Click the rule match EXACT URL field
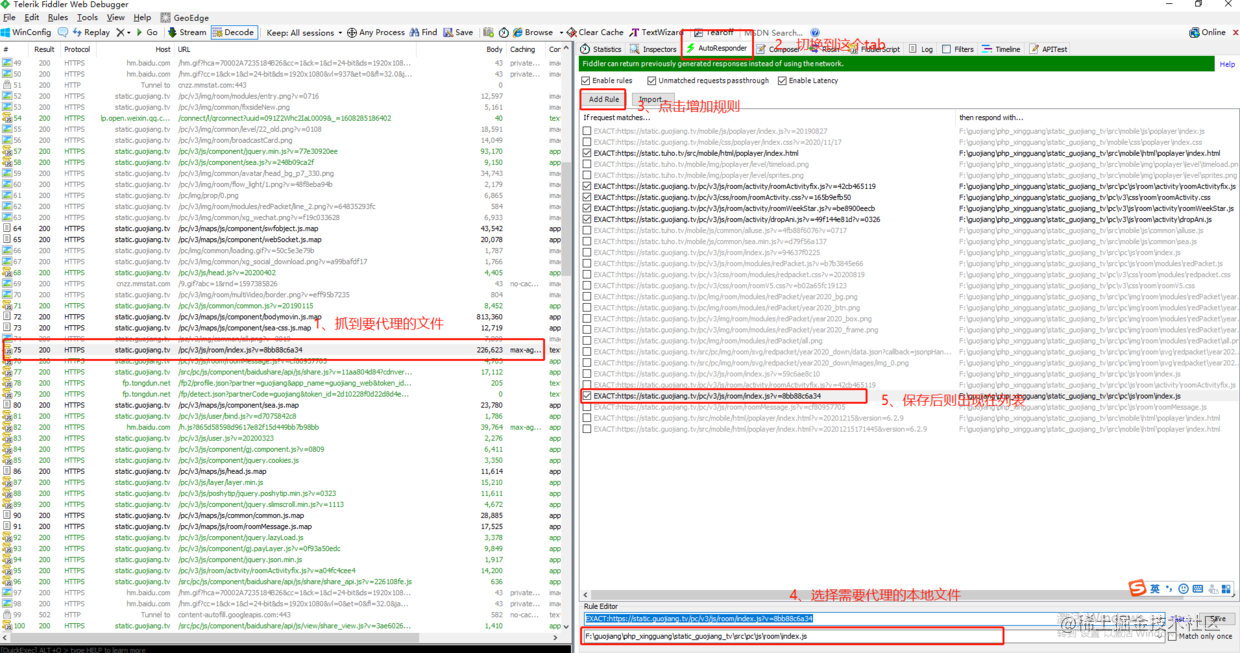 pyautogui.click(x=874, y=619)
